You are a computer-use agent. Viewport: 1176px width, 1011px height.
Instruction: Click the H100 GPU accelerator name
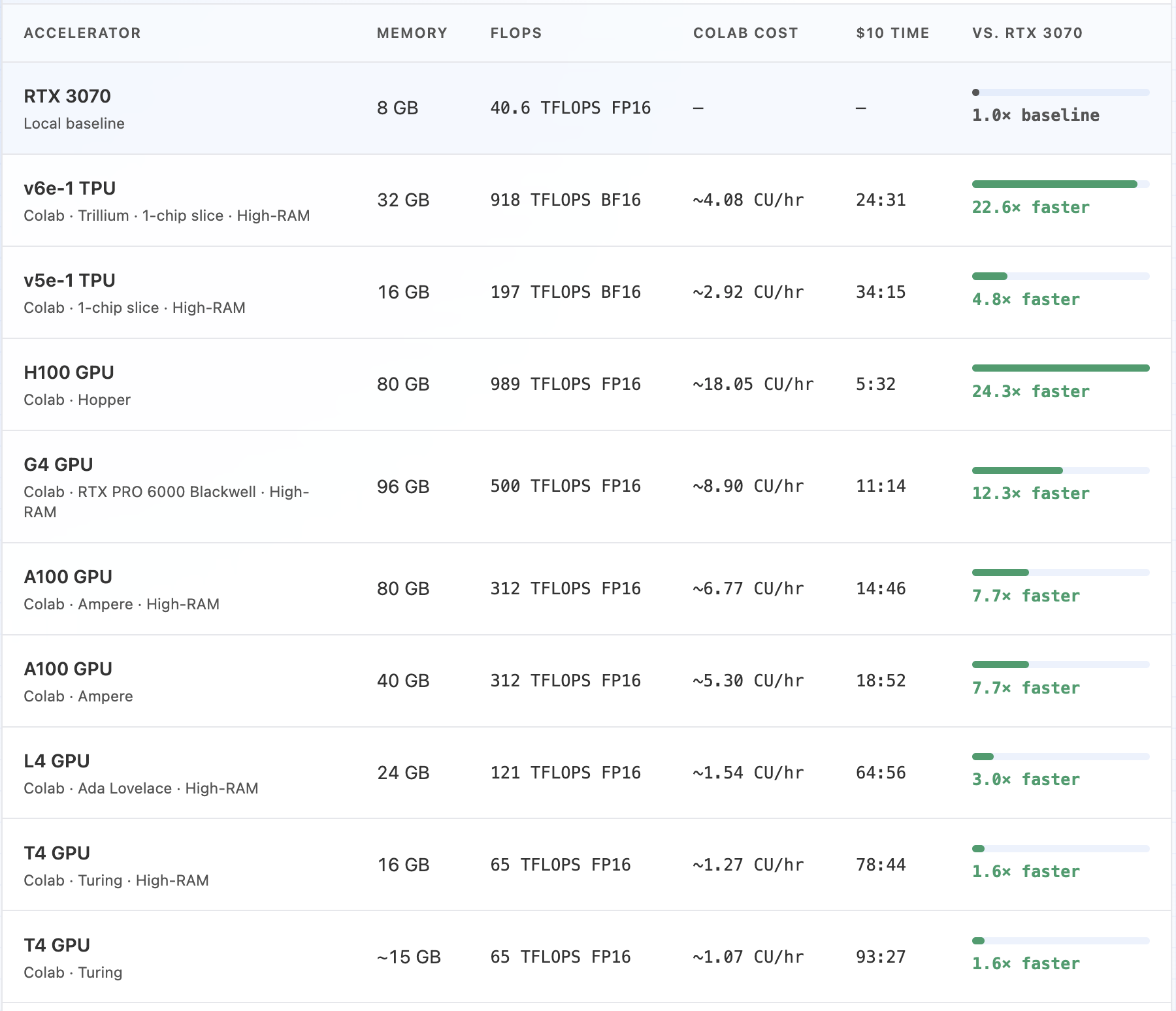click(x=69, y=372)
